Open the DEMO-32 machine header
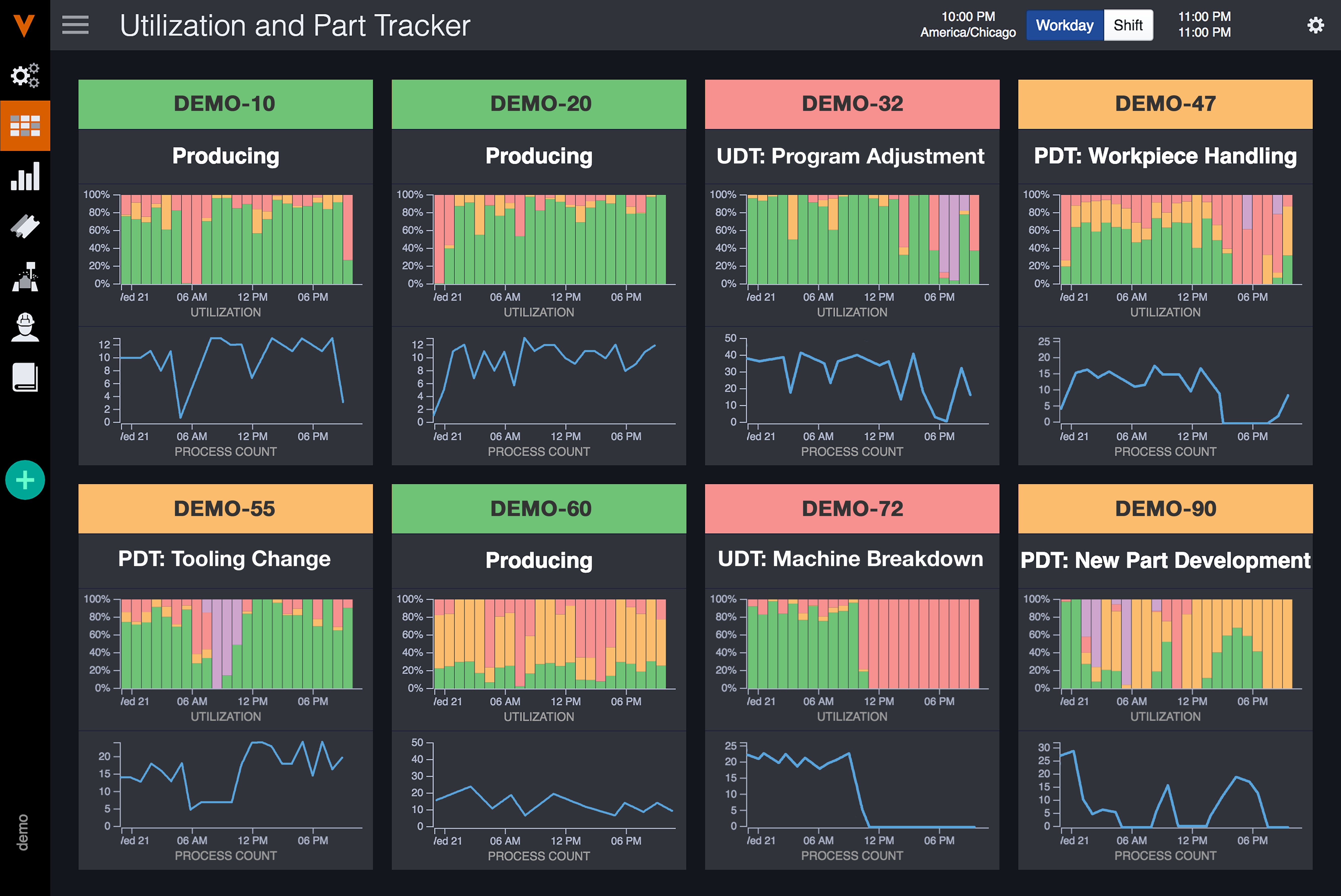 (852, 104)
